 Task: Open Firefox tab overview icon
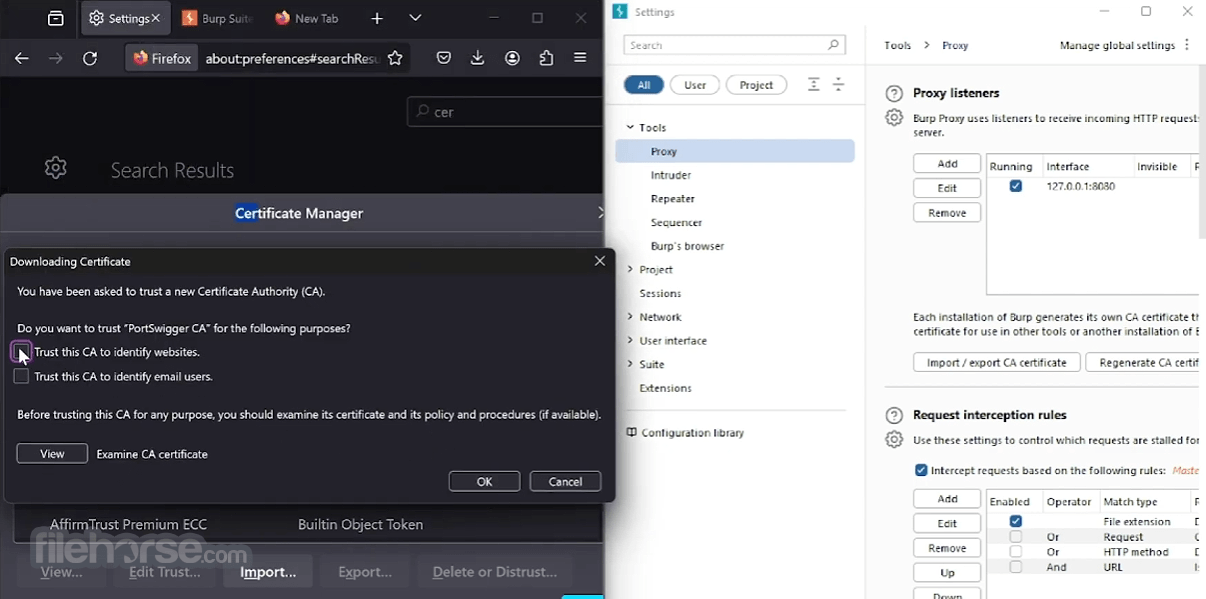[x=56, y=18]
